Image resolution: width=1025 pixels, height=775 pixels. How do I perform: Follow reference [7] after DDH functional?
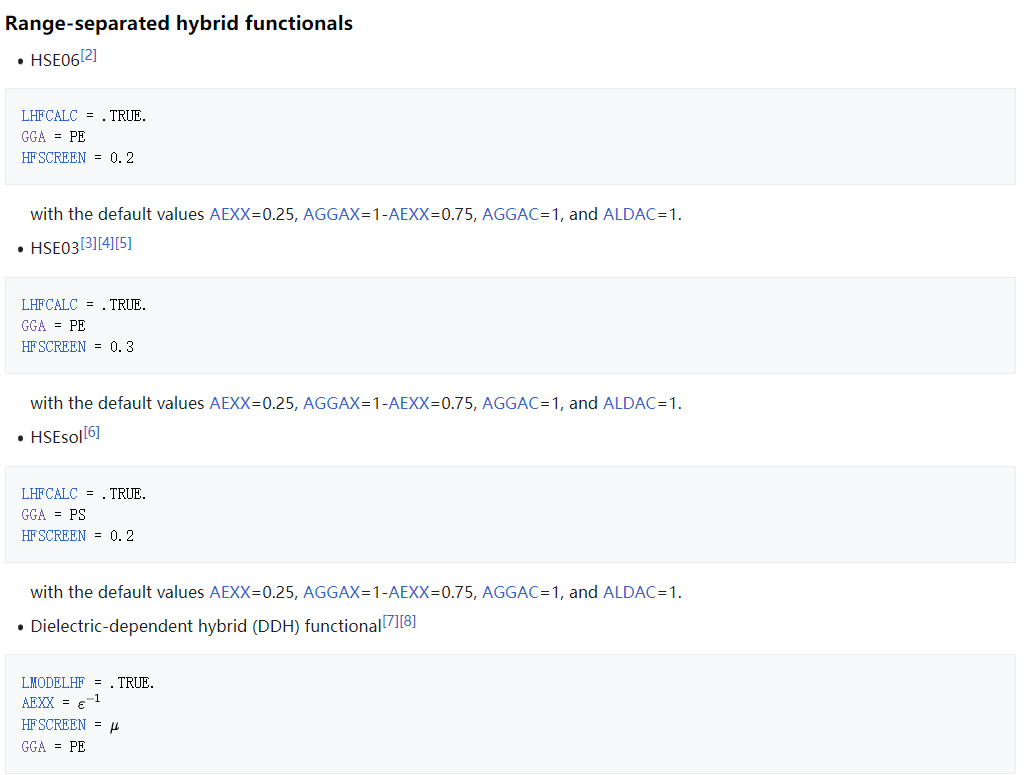point(390,622)
